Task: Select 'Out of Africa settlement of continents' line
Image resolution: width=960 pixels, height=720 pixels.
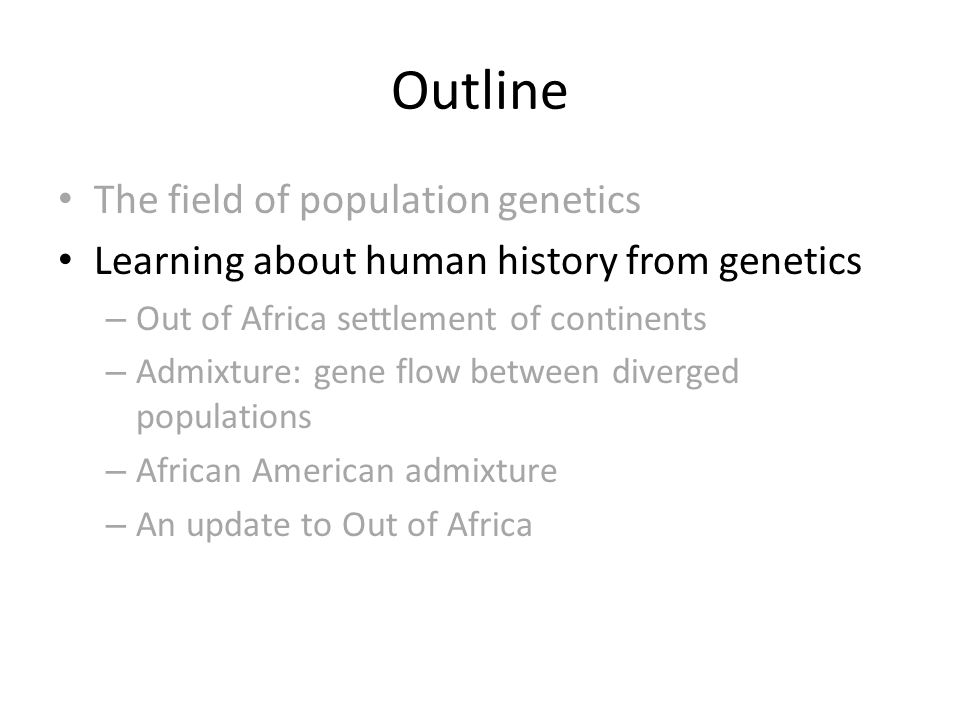Action: point(421,319)
